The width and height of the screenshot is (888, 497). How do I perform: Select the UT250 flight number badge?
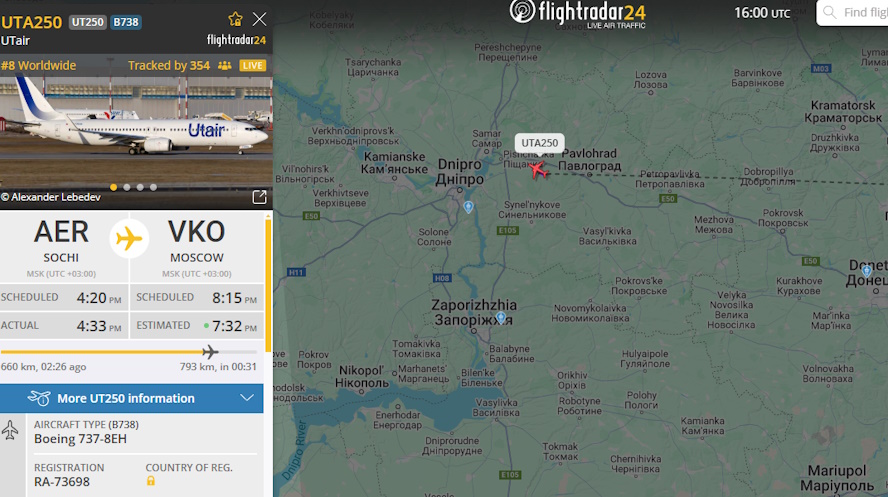click(x=88, y=22)
